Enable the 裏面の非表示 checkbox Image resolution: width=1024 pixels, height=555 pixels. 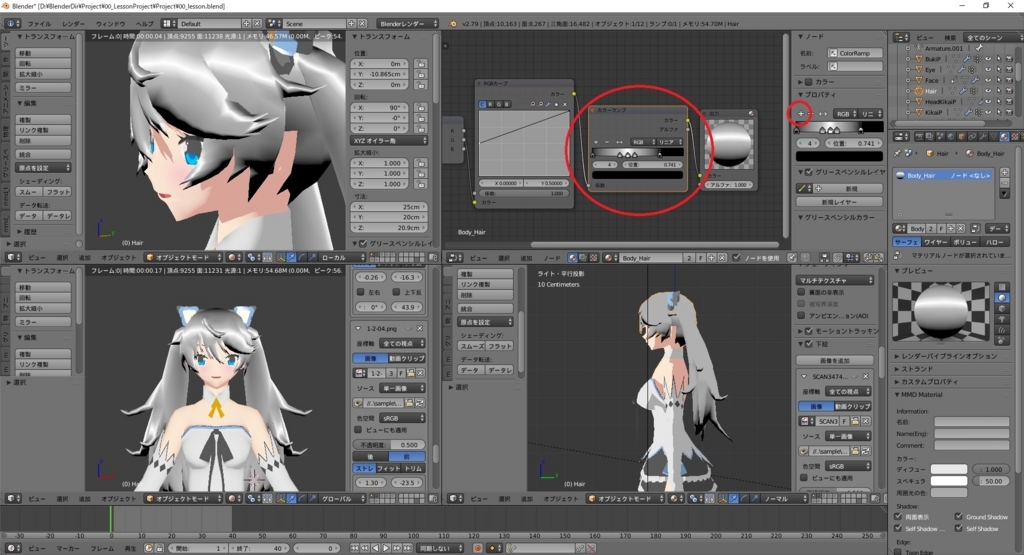(801, 292)
